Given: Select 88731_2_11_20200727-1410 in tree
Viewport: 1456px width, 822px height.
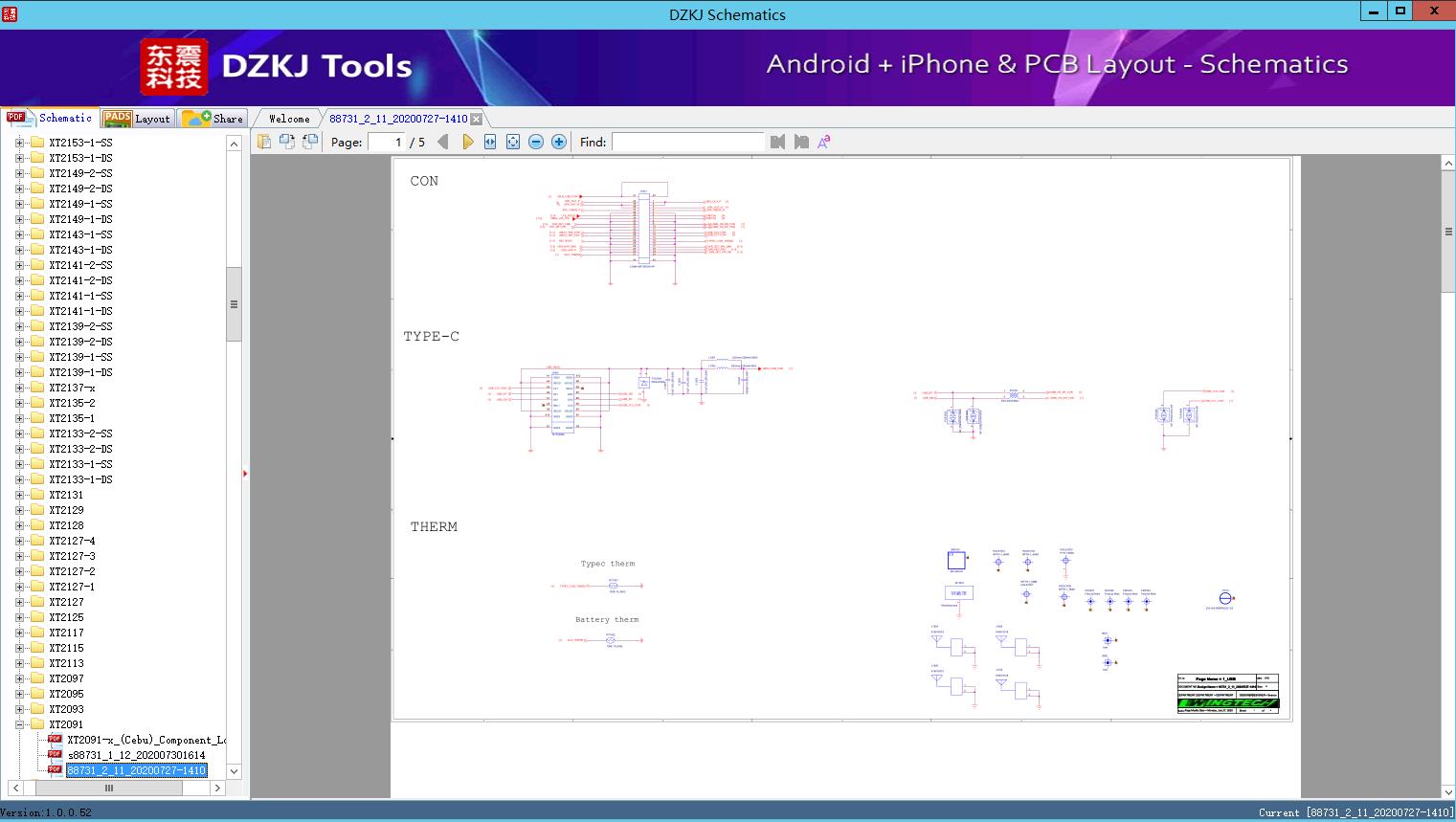Looking at the screenshot, I should click(136, 770).
